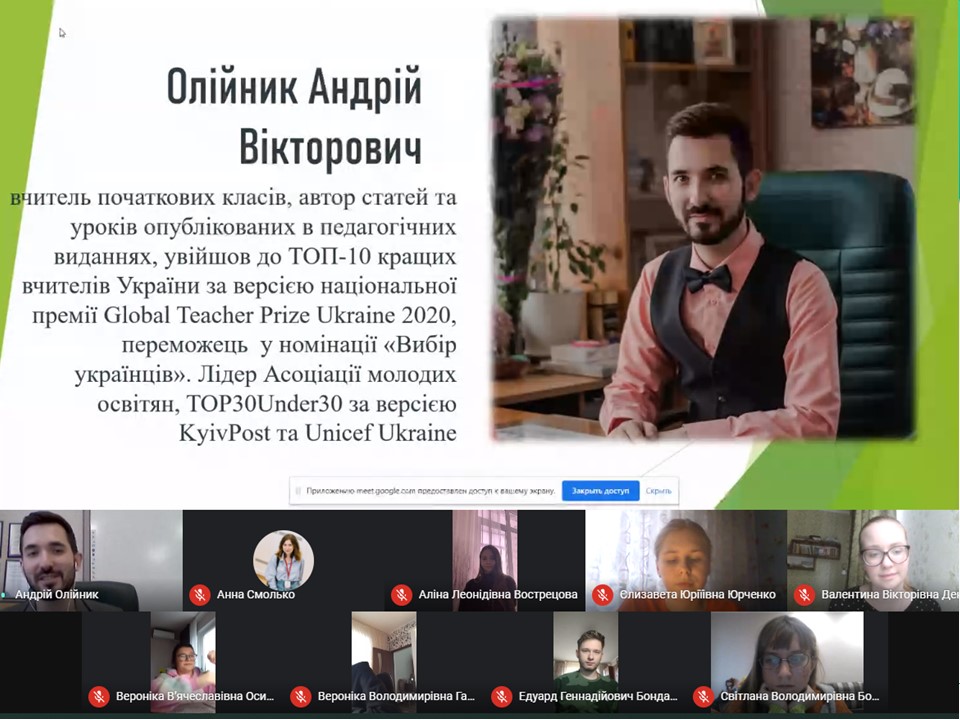The image size is (960, 720).
Task: Hide the sharing bar via "Скрыть" link
Action: point(658,491)
